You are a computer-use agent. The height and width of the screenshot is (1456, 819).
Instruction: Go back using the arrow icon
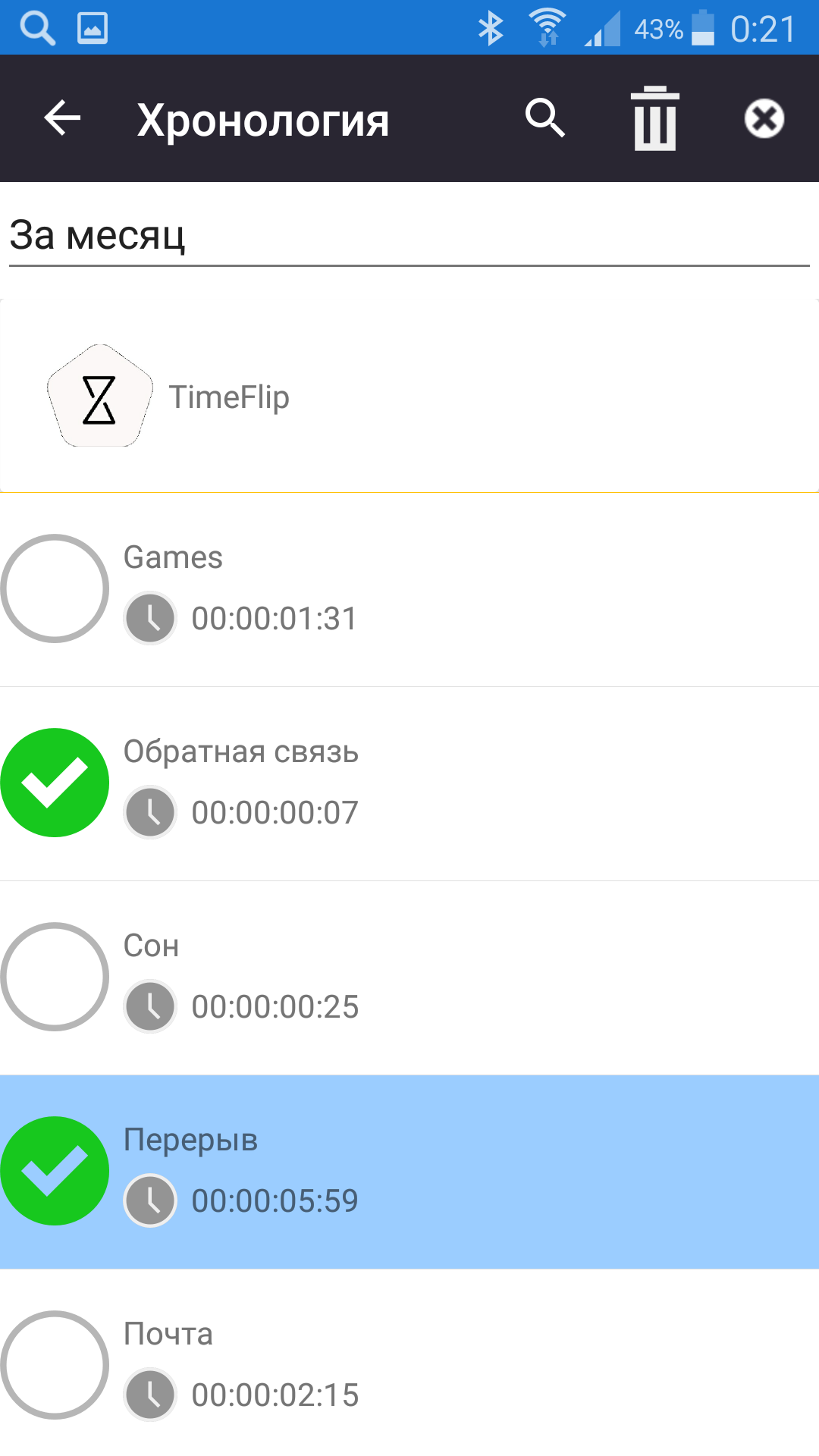[62, 118]
